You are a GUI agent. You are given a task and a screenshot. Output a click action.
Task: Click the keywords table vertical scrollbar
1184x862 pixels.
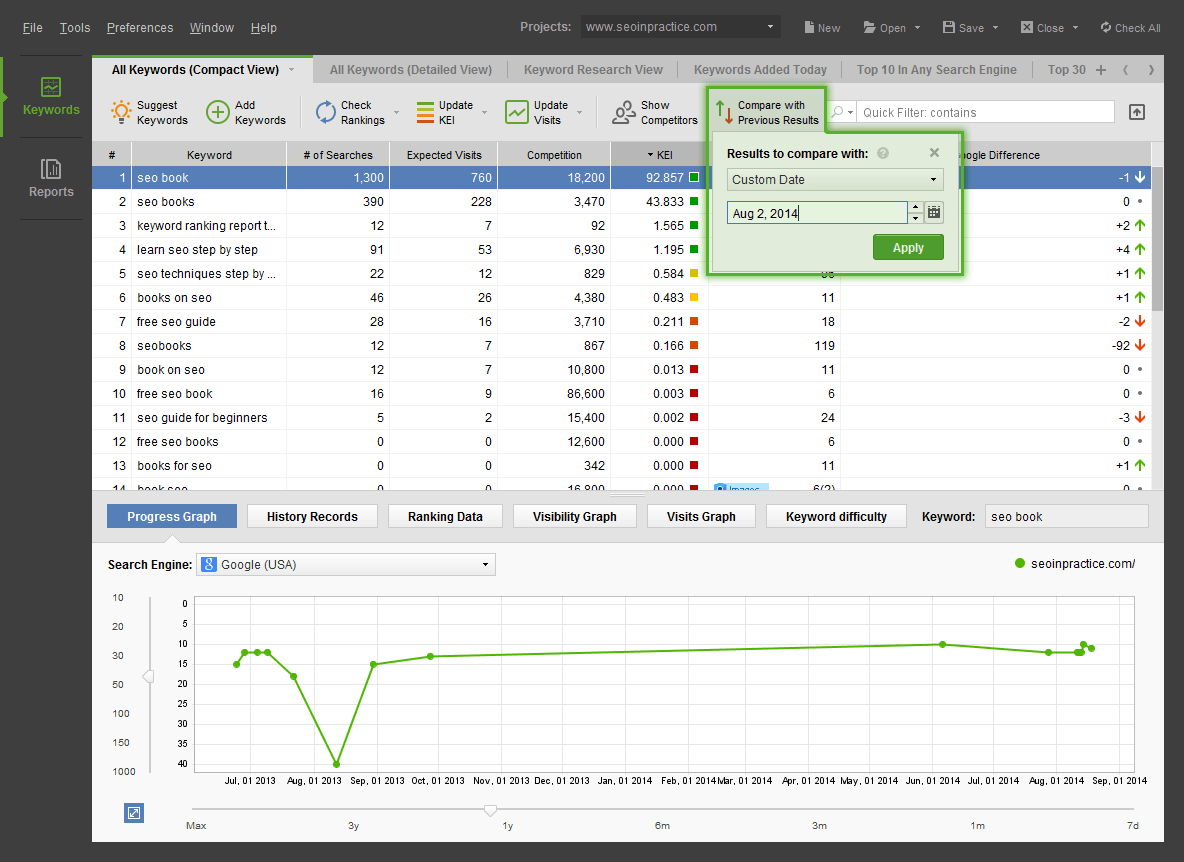[x=1157, y=238]
